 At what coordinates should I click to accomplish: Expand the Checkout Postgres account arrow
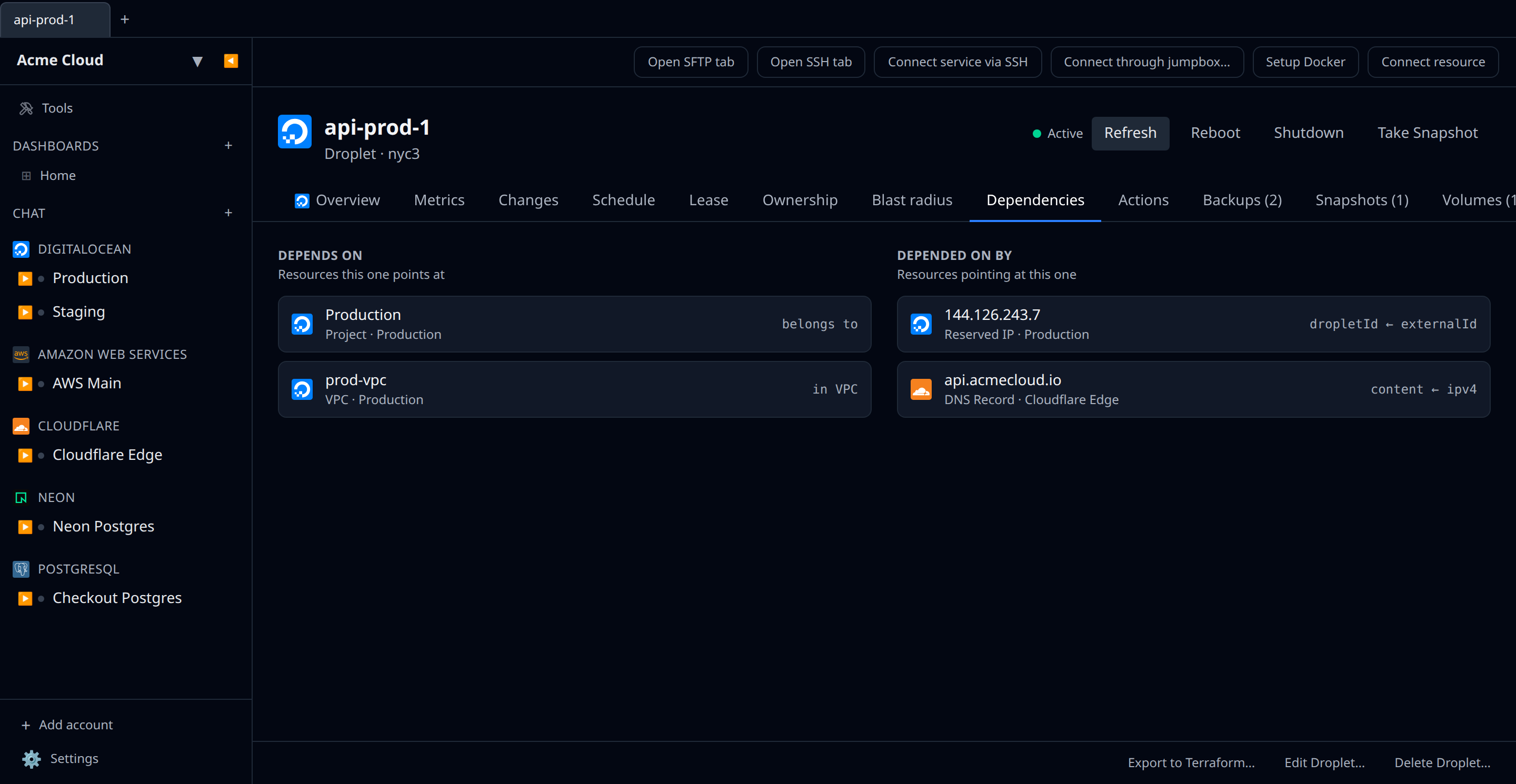click(25, 598)
